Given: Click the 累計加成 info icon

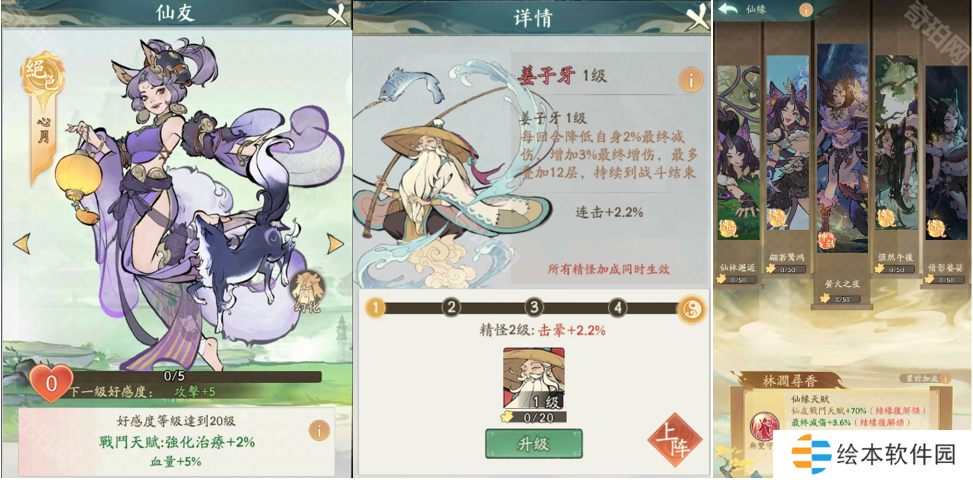Looking at the screenshot, I should pyautogui.click(x=944, y=378).
